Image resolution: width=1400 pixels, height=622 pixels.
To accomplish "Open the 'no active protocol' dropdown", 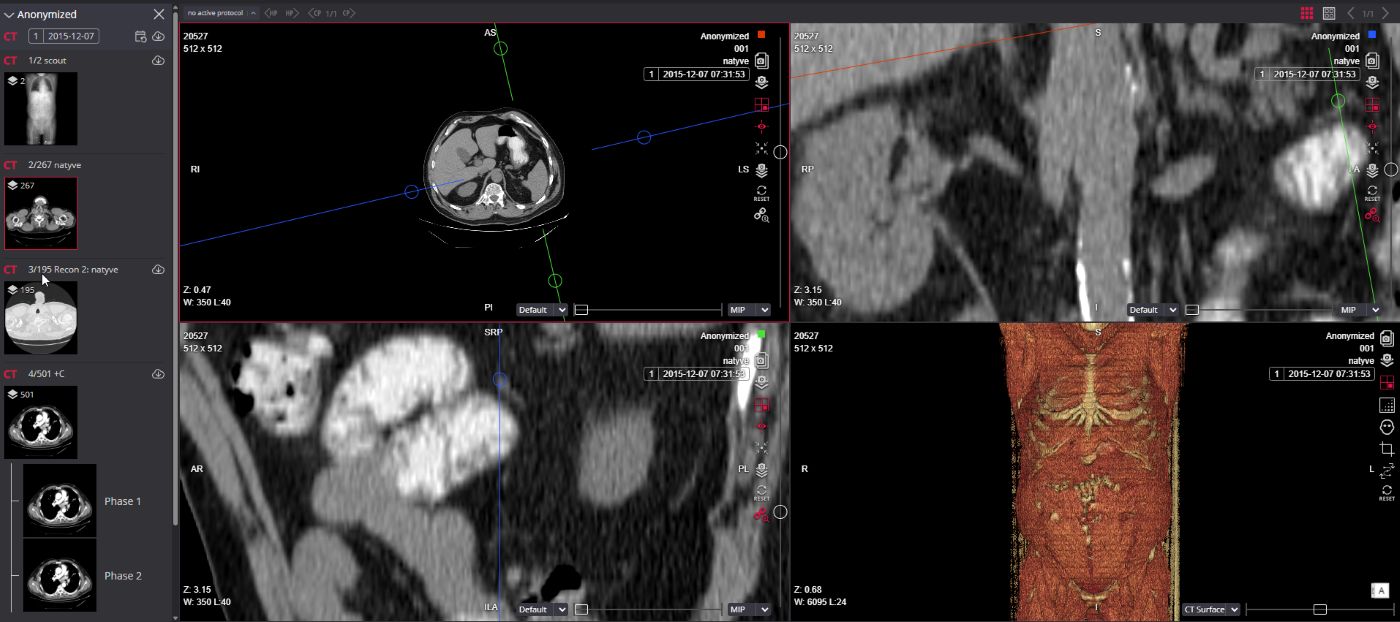I will tap(221, 13).
